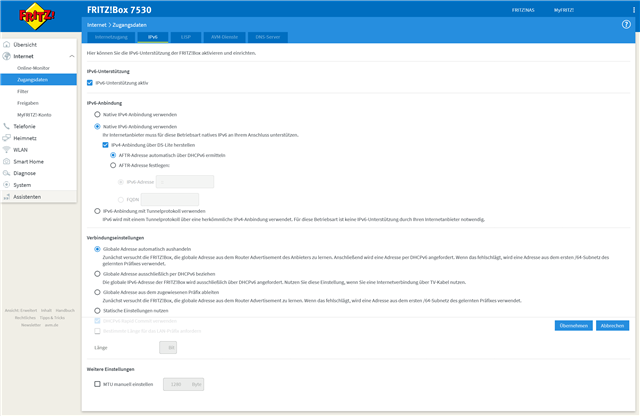
Task: Click the Telefonie phone icon
Action: pos(7,126)
